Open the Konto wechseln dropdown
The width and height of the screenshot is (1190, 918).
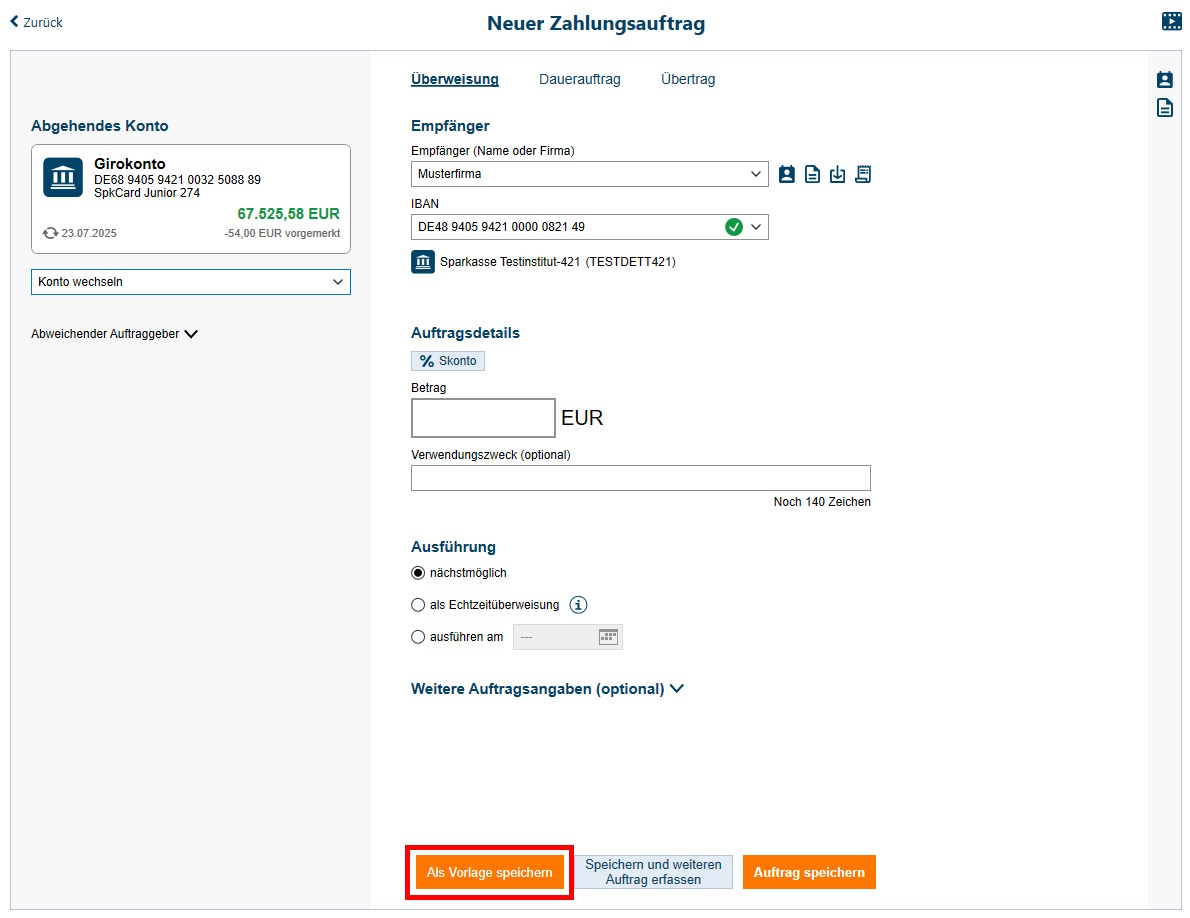[191, 282]
